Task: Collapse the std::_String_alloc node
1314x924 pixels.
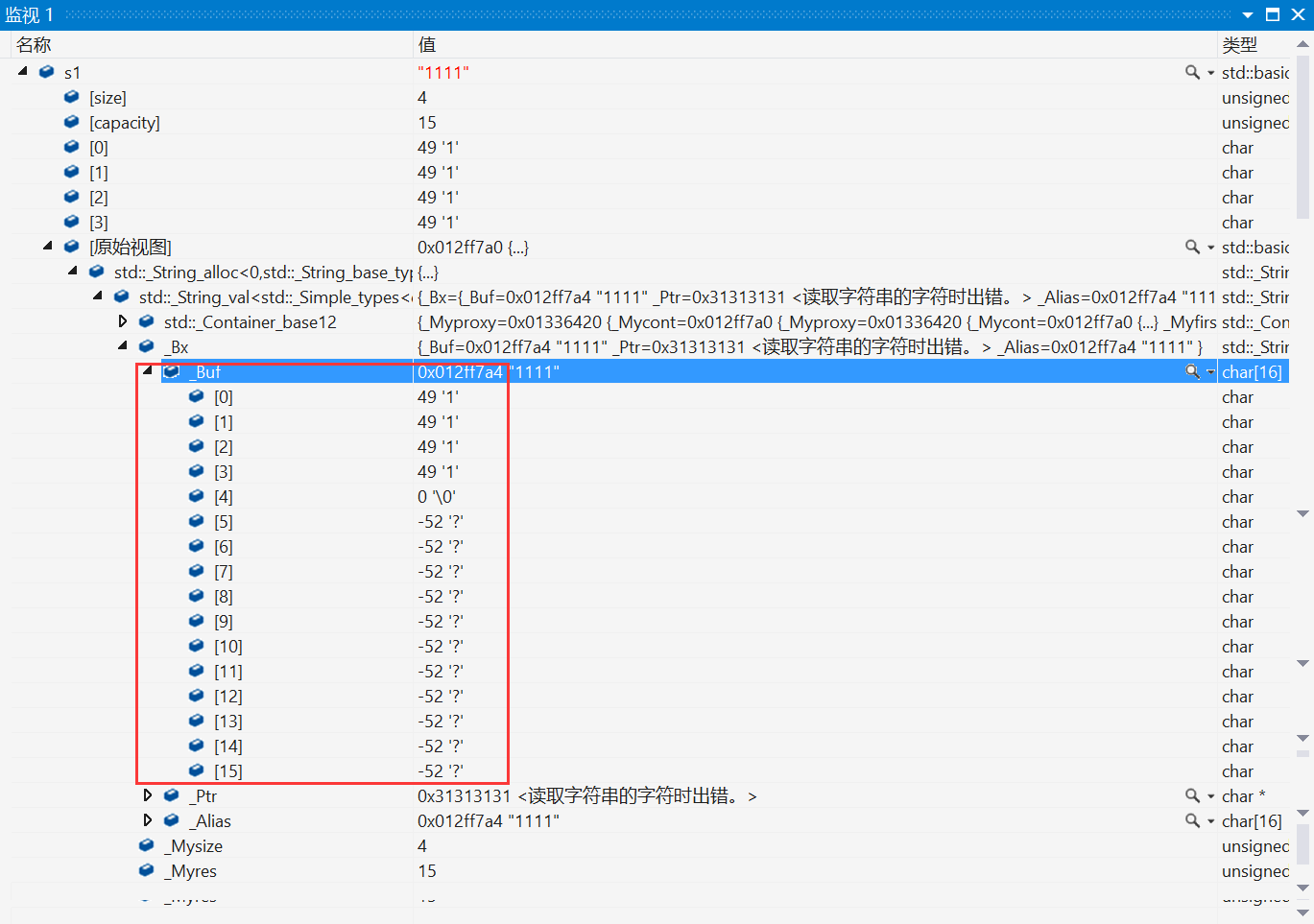Action: click(x=72, y=271)
